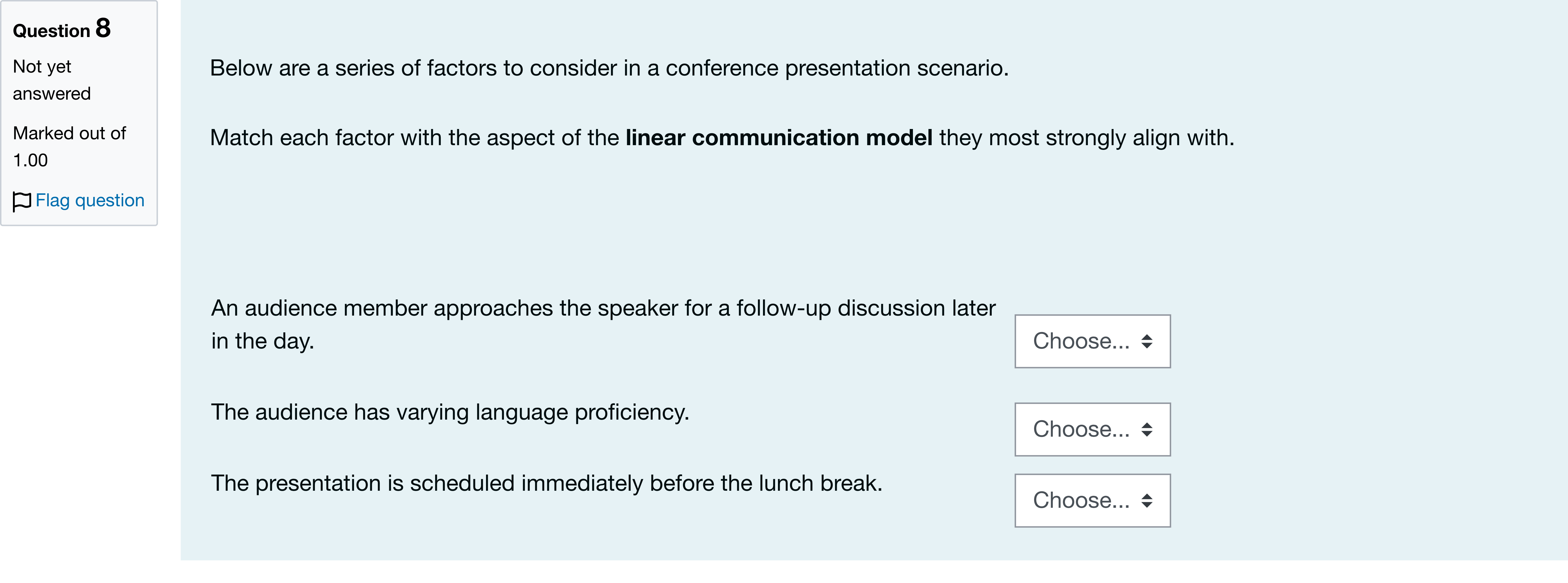The height and width of the screenshot is (583, 1568).
Task: Select the follow-up discussion statement text
Action: [x=603, y=324]
